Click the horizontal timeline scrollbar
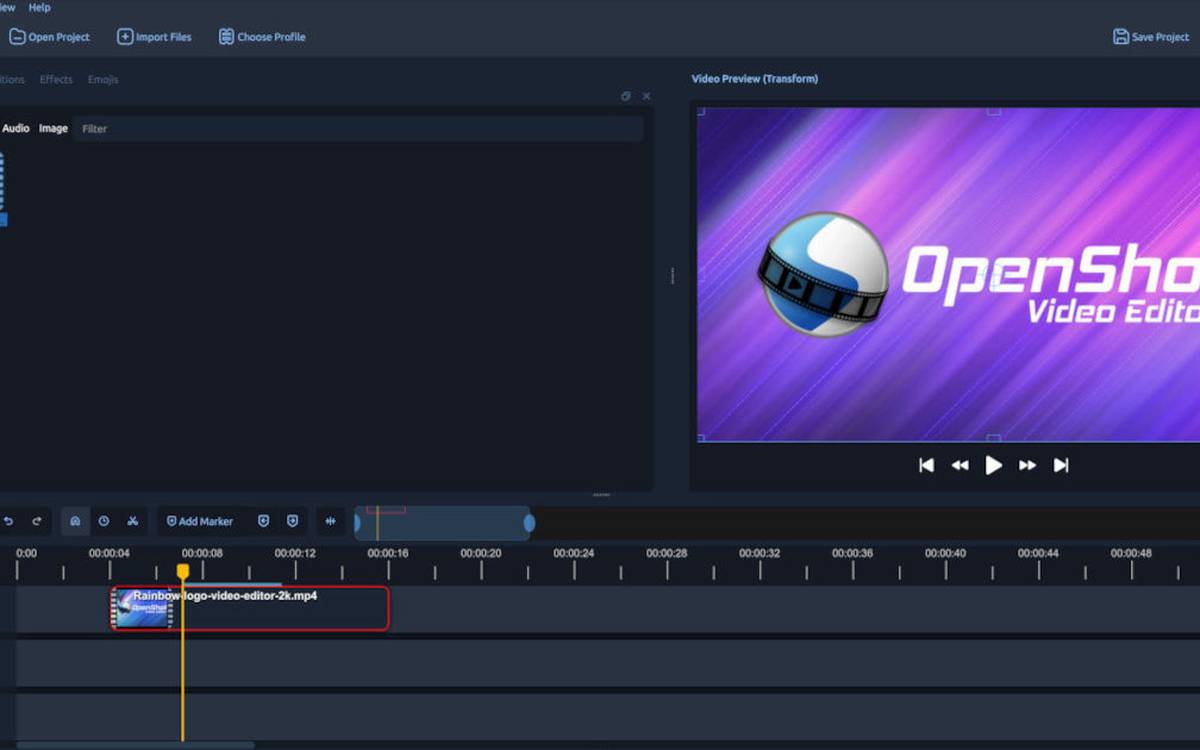The width and height of the screenshot is (1200, 750). tap(135, 745)
